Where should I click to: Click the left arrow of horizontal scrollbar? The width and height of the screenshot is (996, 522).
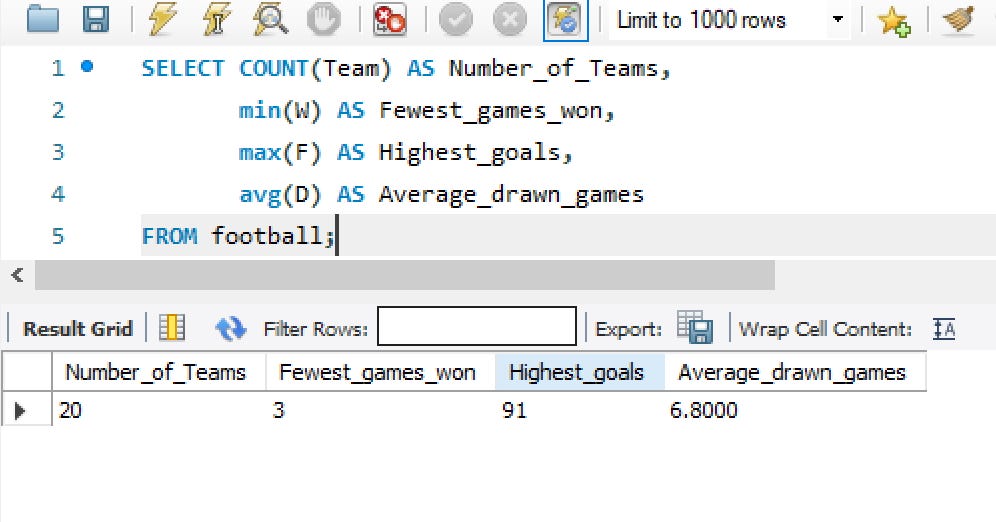pyautogui.click(x=17, y=275)
